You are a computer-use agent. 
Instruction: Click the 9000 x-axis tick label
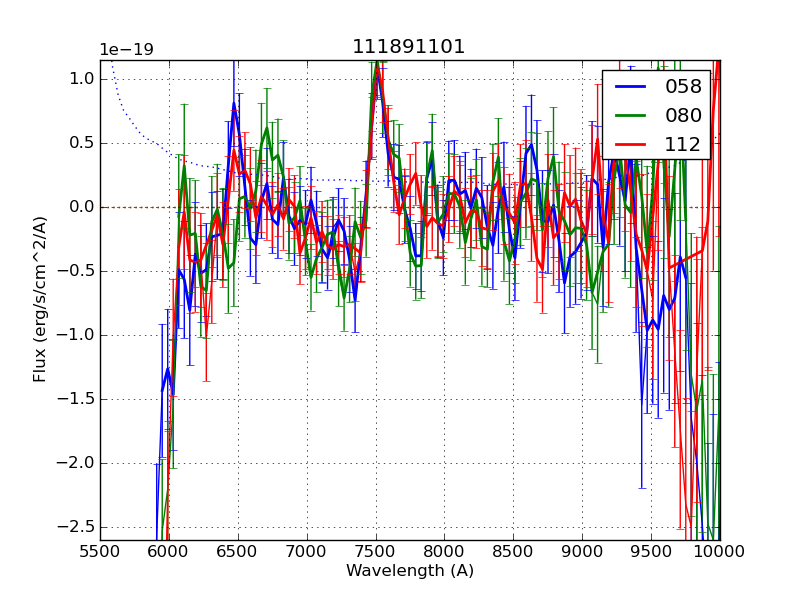583,551
